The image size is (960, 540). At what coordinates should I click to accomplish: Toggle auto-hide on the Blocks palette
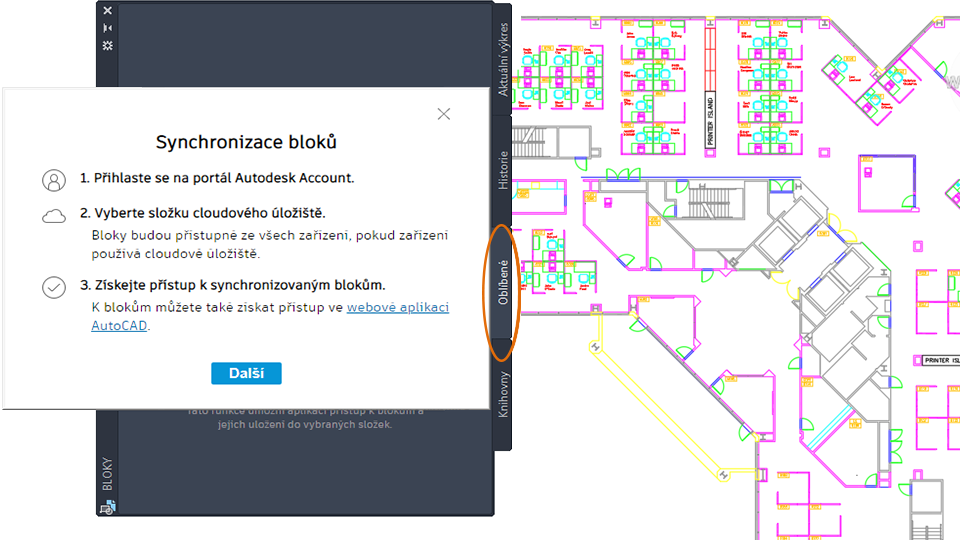click(108, 28)
